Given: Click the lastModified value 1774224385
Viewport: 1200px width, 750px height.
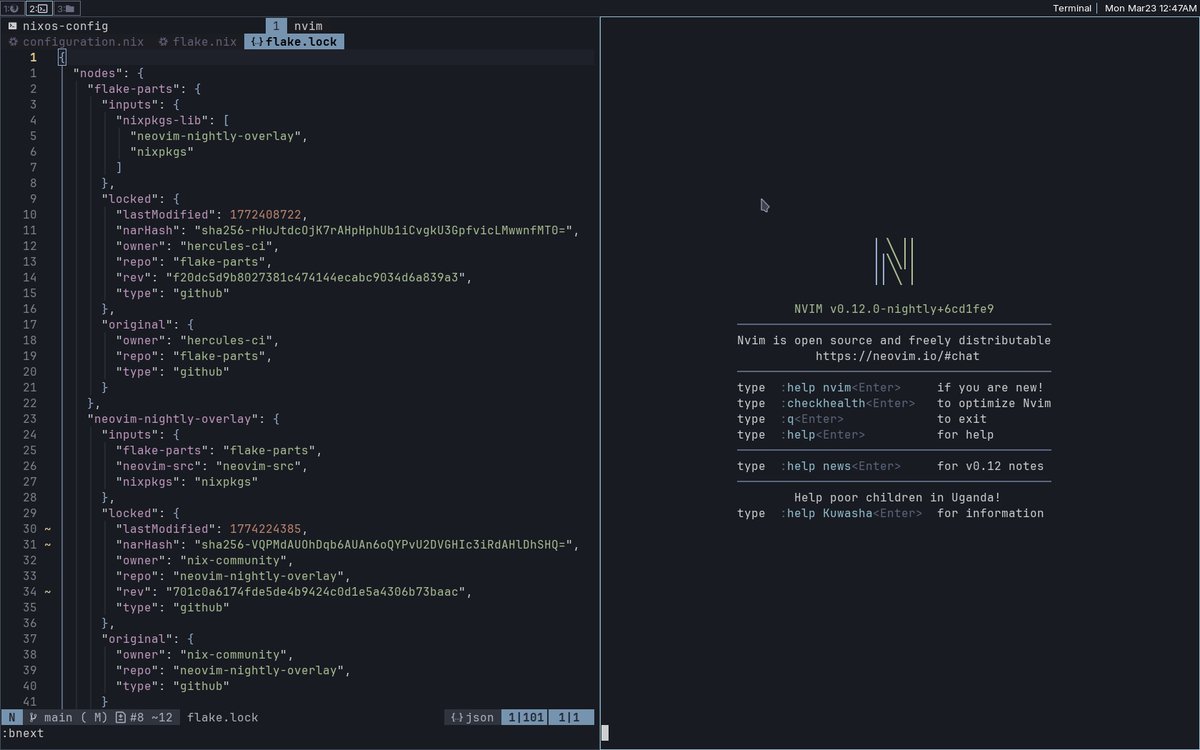Looking at the screenshot, I should pos(265,529).
